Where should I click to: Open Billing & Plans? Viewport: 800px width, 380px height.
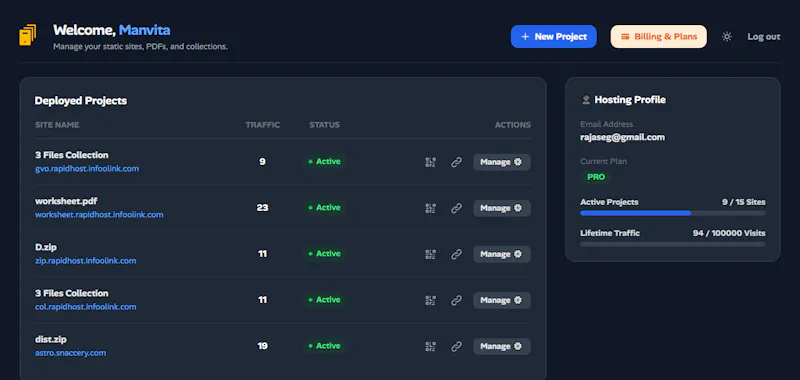coord(659,37)
